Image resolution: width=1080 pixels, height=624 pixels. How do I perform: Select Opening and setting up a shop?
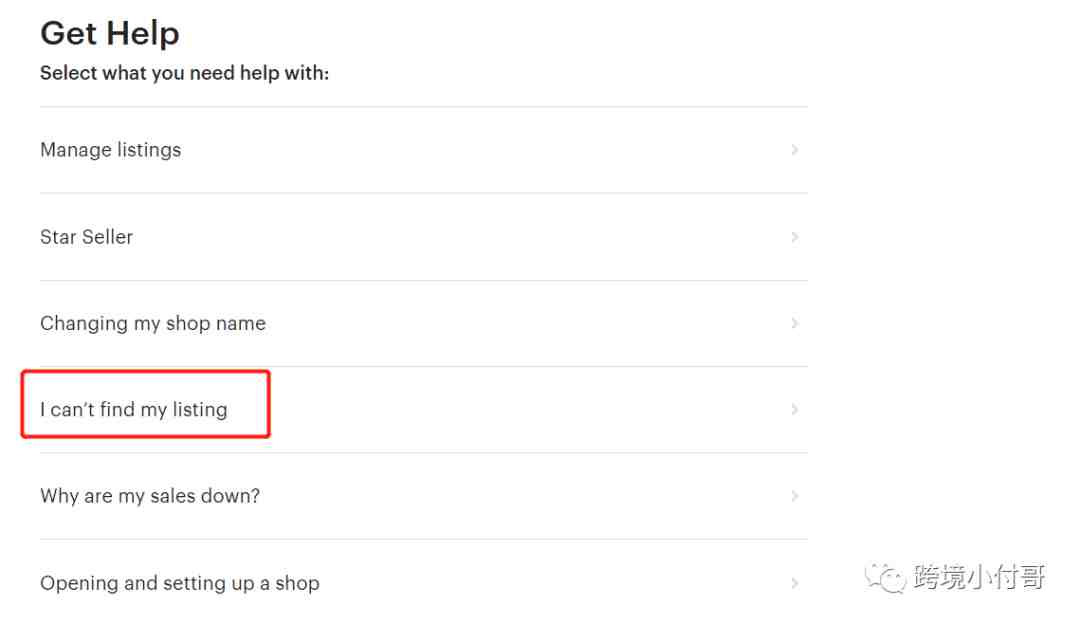coord(424,583)
